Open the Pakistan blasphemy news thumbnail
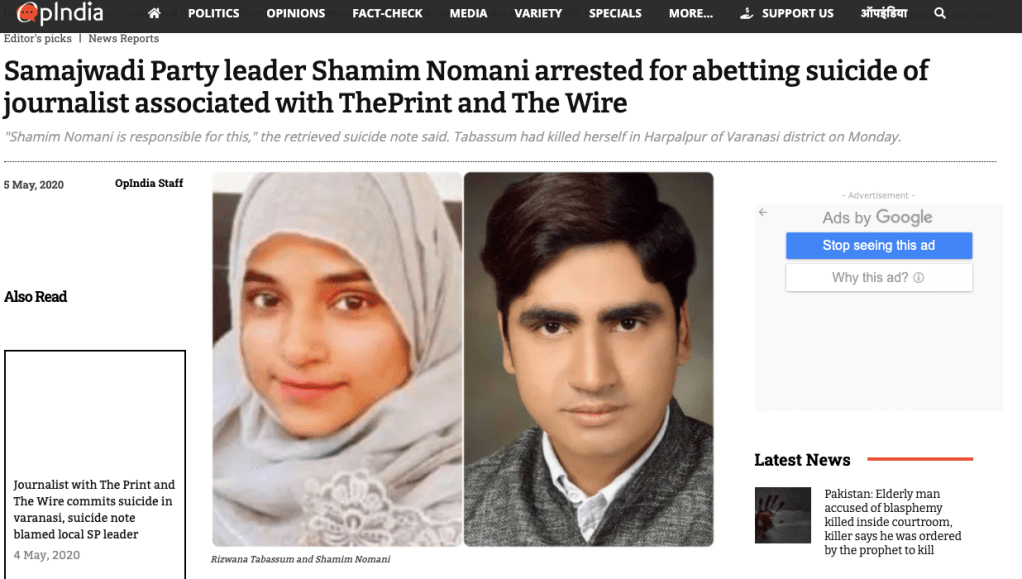The width and height of the screenshot is (1022, 579). click(x=783, y=515)
